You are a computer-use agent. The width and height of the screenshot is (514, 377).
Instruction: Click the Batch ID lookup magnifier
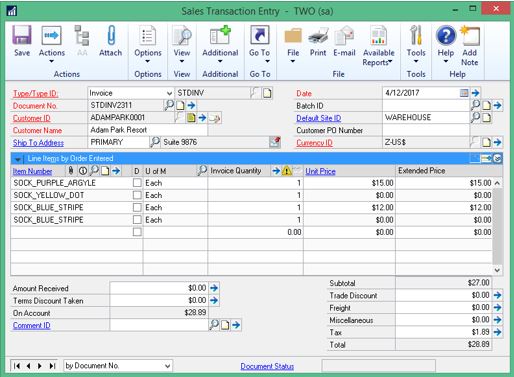476,105
